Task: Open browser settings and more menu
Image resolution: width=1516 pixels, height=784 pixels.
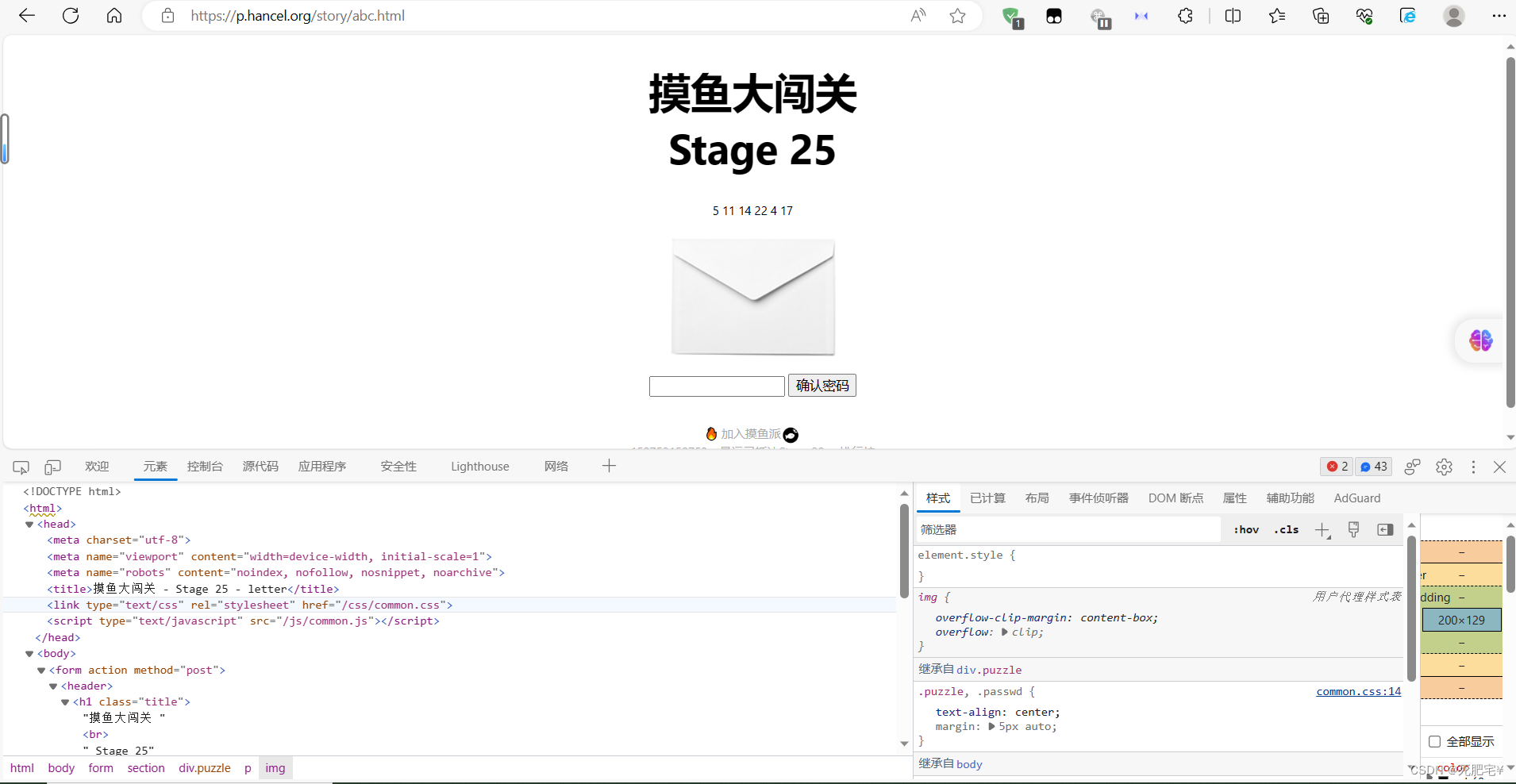Action: pyautogui.click(x=1499, y=16)
